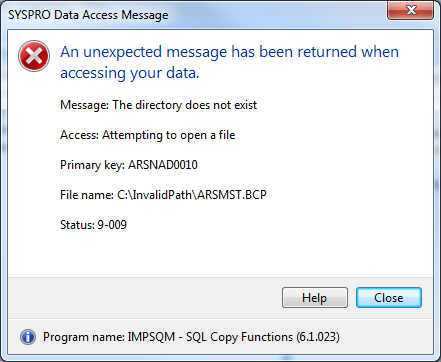The image size is (441, 362).
Task: Click the file path C:\InvalidPath\ARSMST.BCP
Action: (192, 195)
